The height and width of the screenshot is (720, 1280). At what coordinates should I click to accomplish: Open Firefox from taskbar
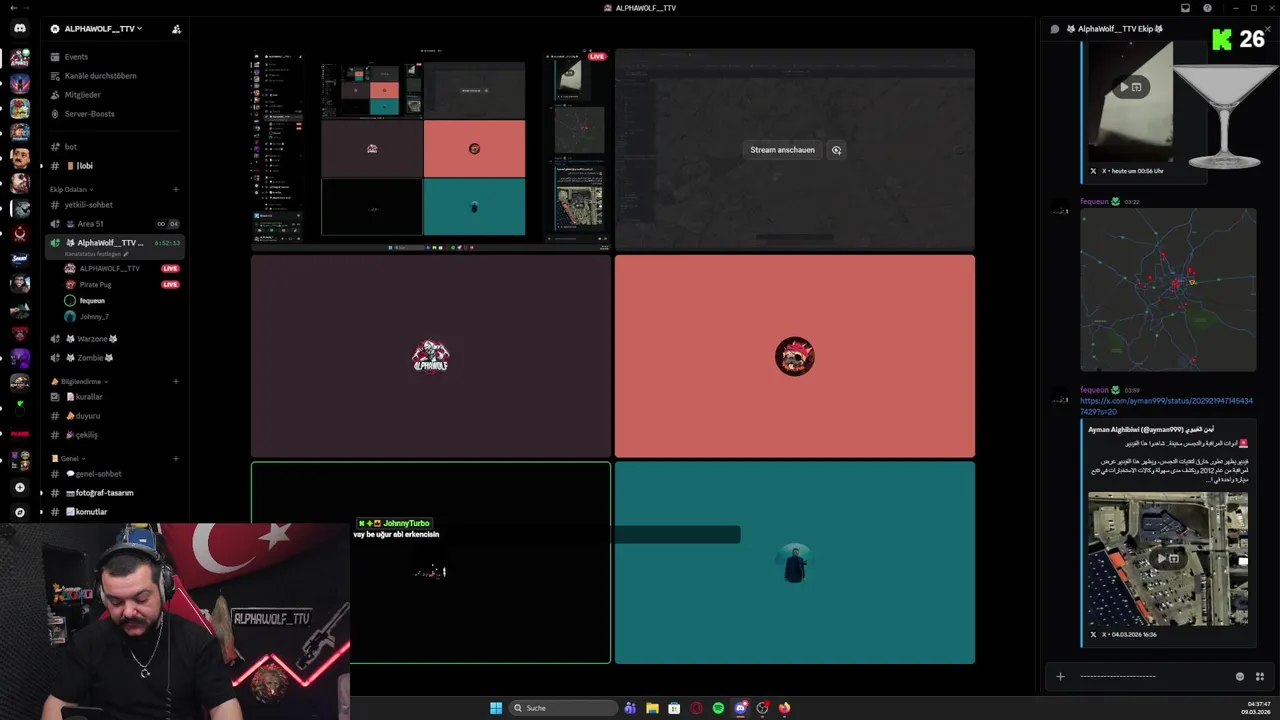(x=785, y=708)
